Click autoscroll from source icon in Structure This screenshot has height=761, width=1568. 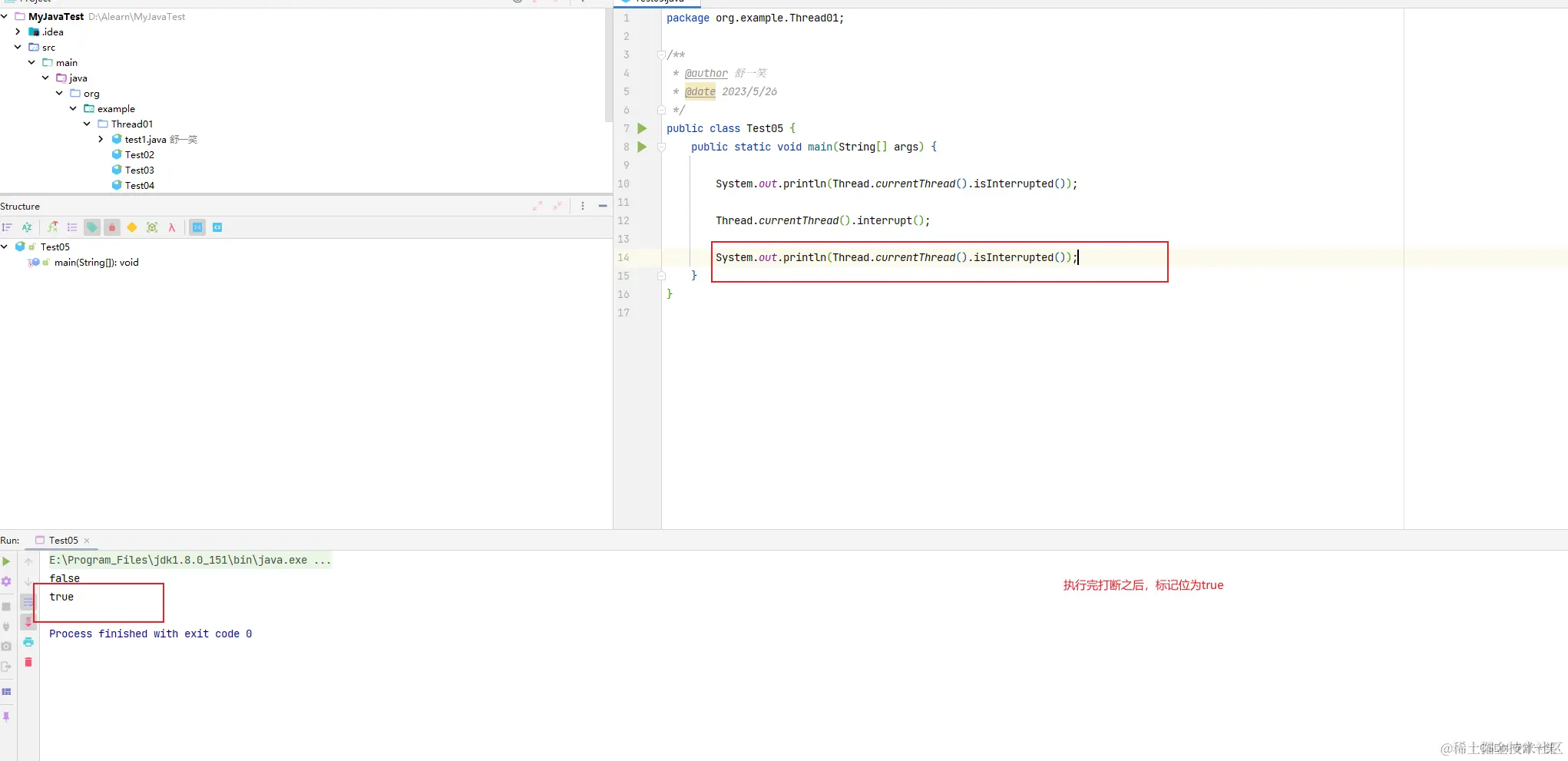point(217,227)
